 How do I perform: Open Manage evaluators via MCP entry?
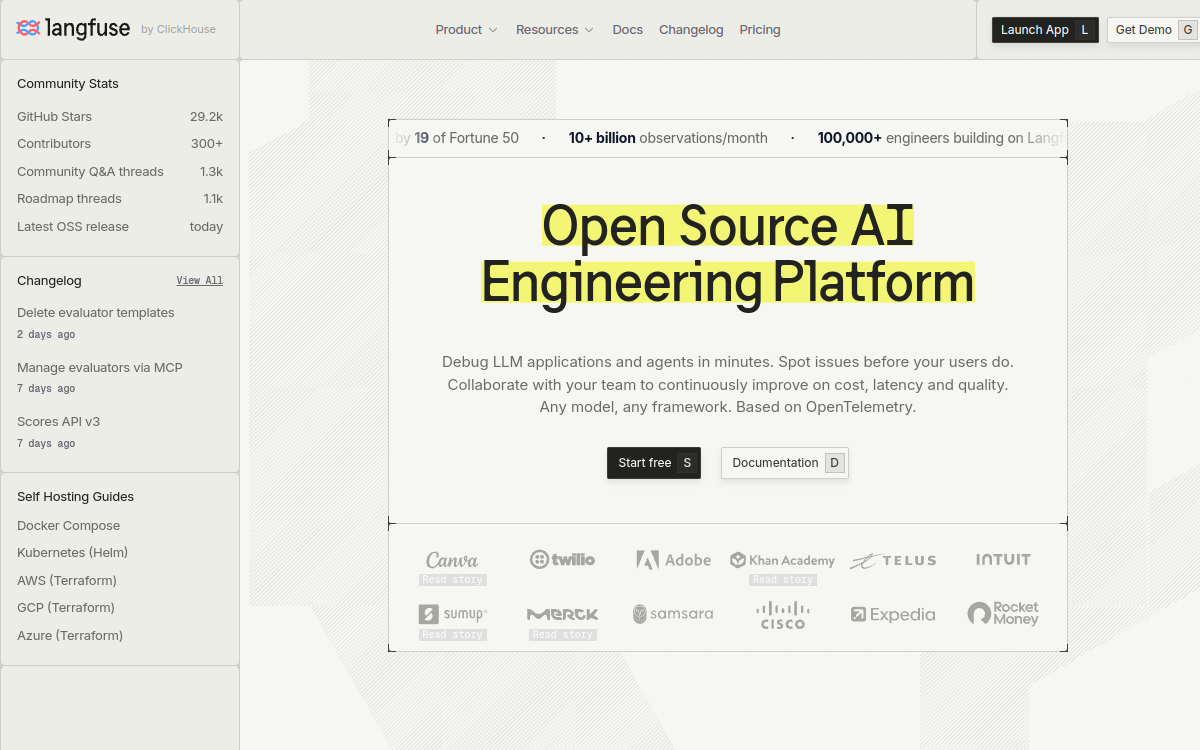pos(100,368)
